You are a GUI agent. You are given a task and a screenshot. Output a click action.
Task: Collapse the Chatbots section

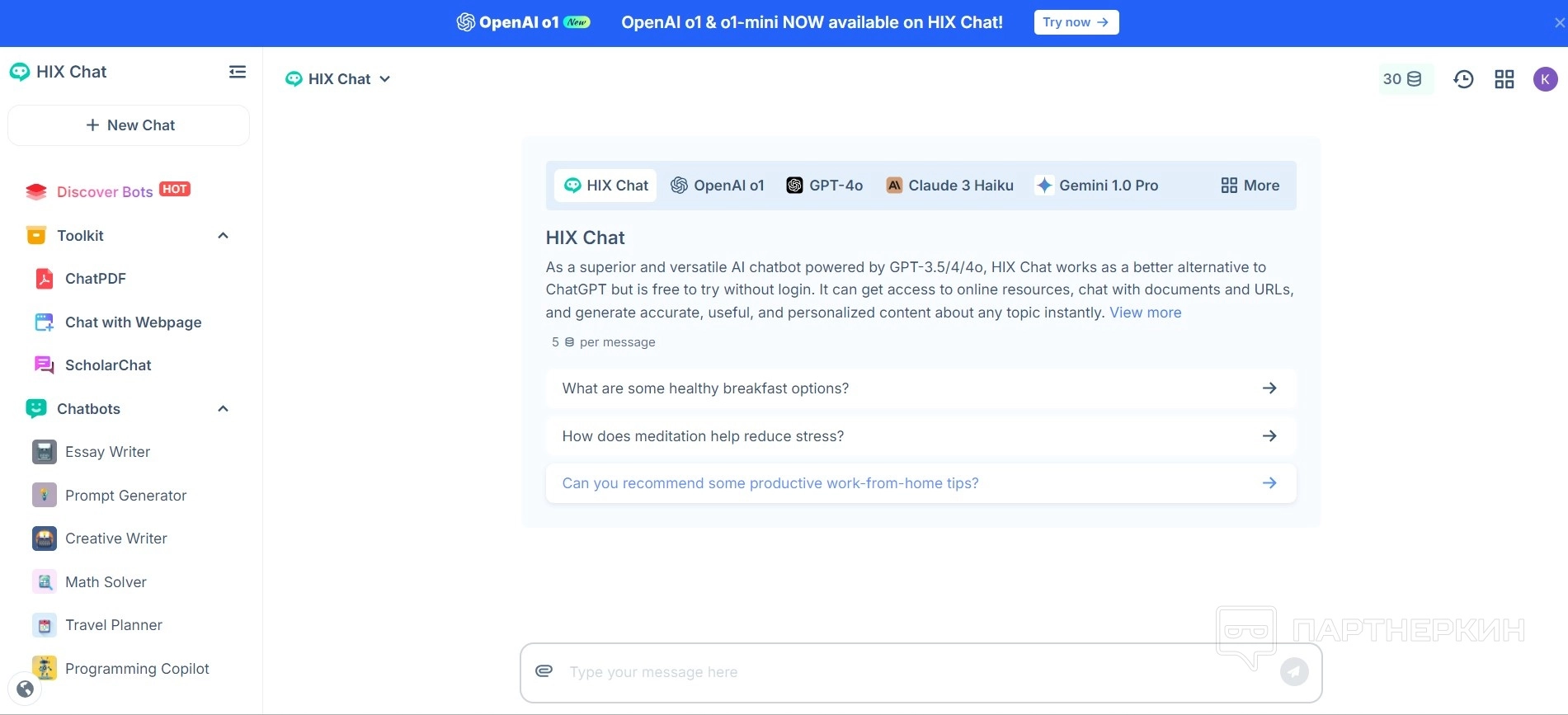pyautogui.click(x=223, y=409)
